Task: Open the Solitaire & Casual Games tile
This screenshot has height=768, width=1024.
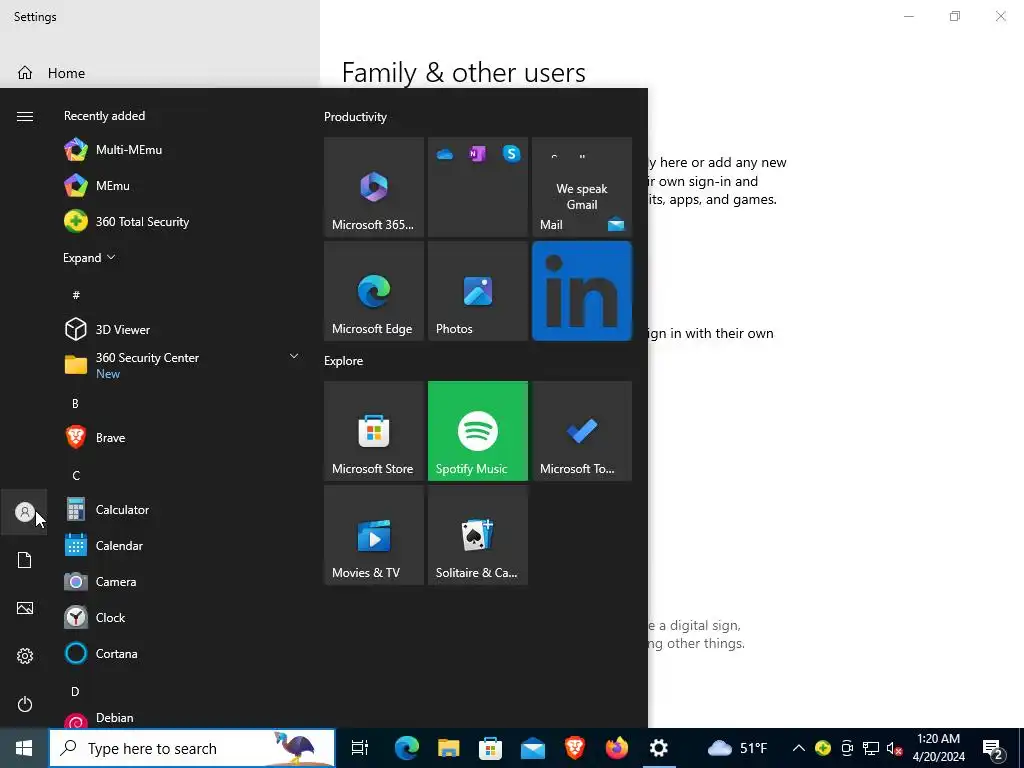Action: click(478, 535)
